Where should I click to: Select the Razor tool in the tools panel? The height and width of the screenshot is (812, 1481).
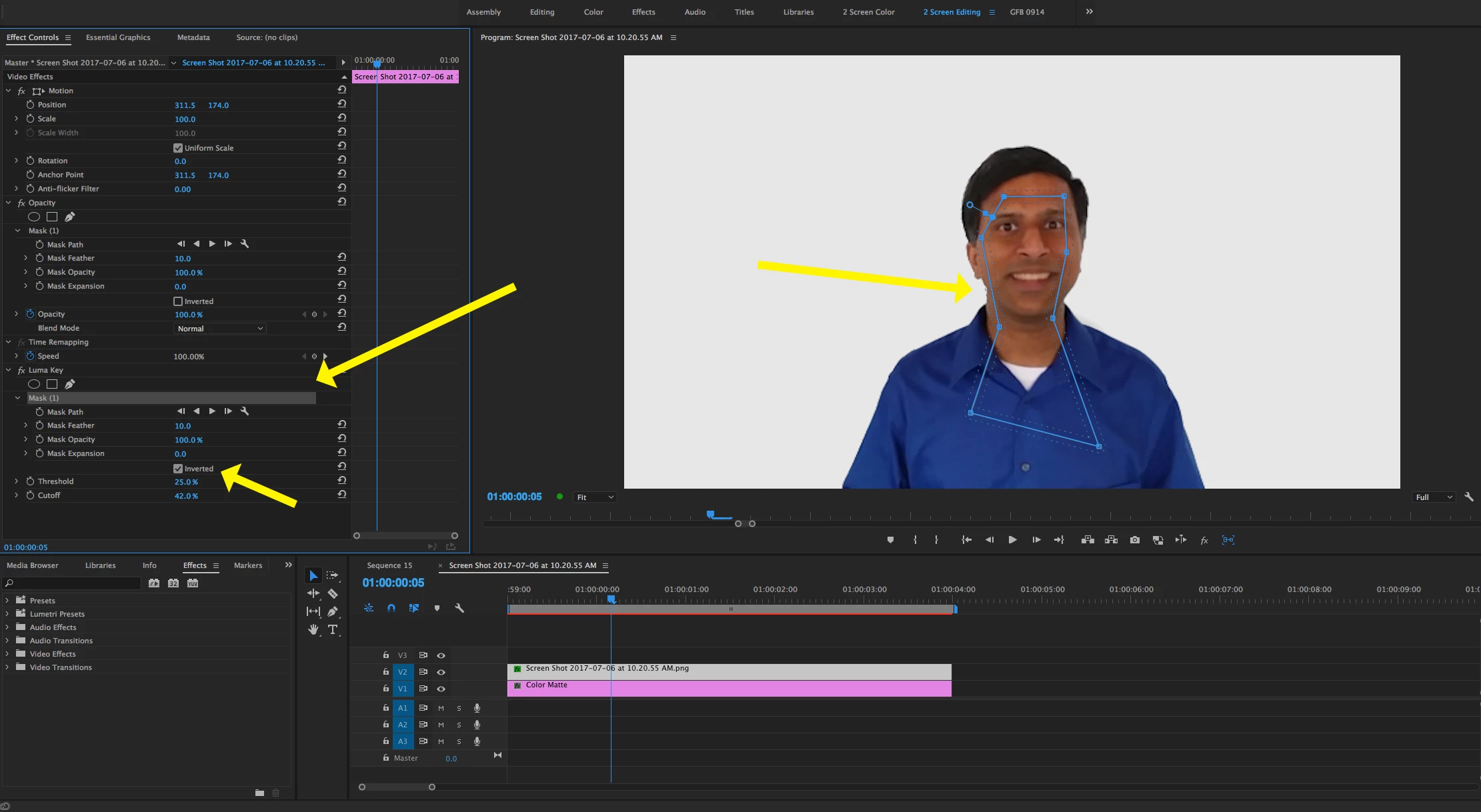click(333, 593)
